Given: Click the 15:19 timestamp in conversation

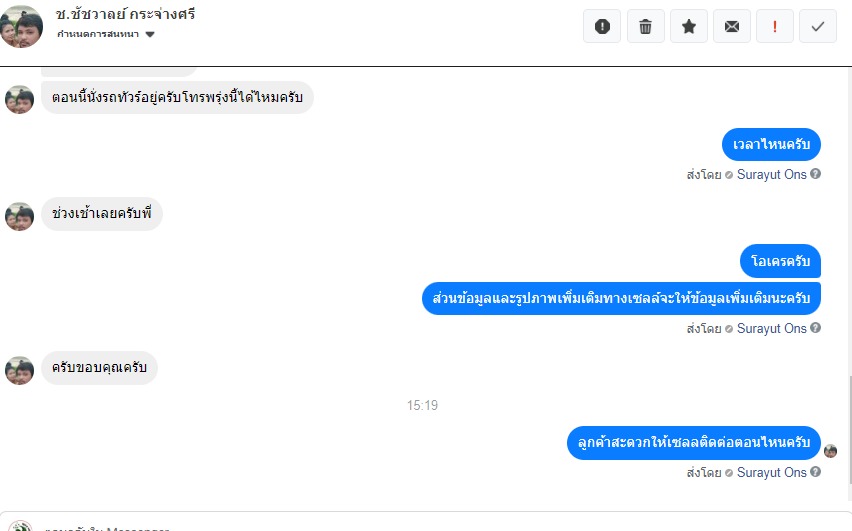Looking at the screenshot, I should click(422, 405).
